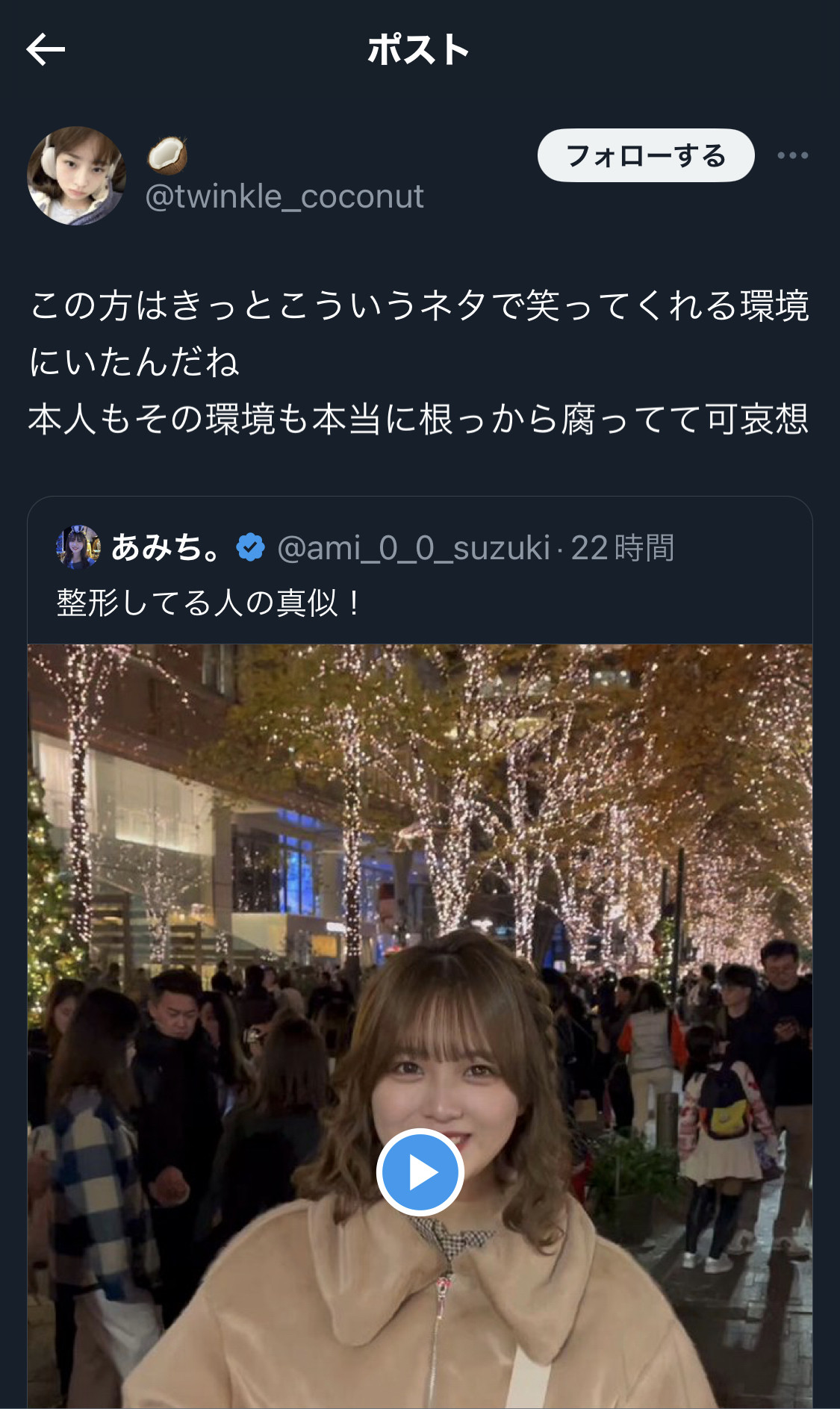Tap post line starting 本人もその環境も
This screenshot has height=1409, width=840.
419,419
